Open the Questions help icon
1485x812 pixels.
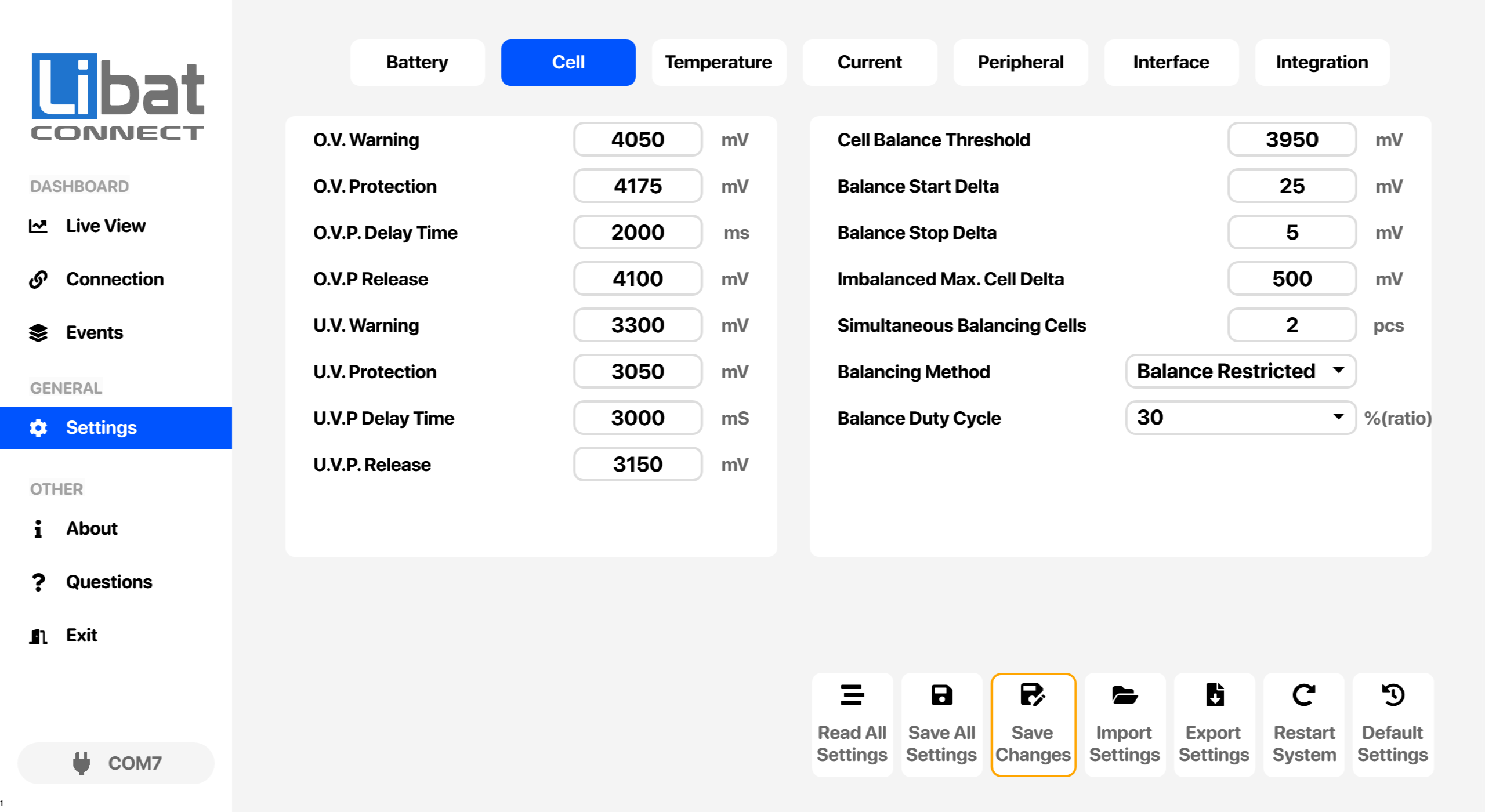[x=38, y=582]
